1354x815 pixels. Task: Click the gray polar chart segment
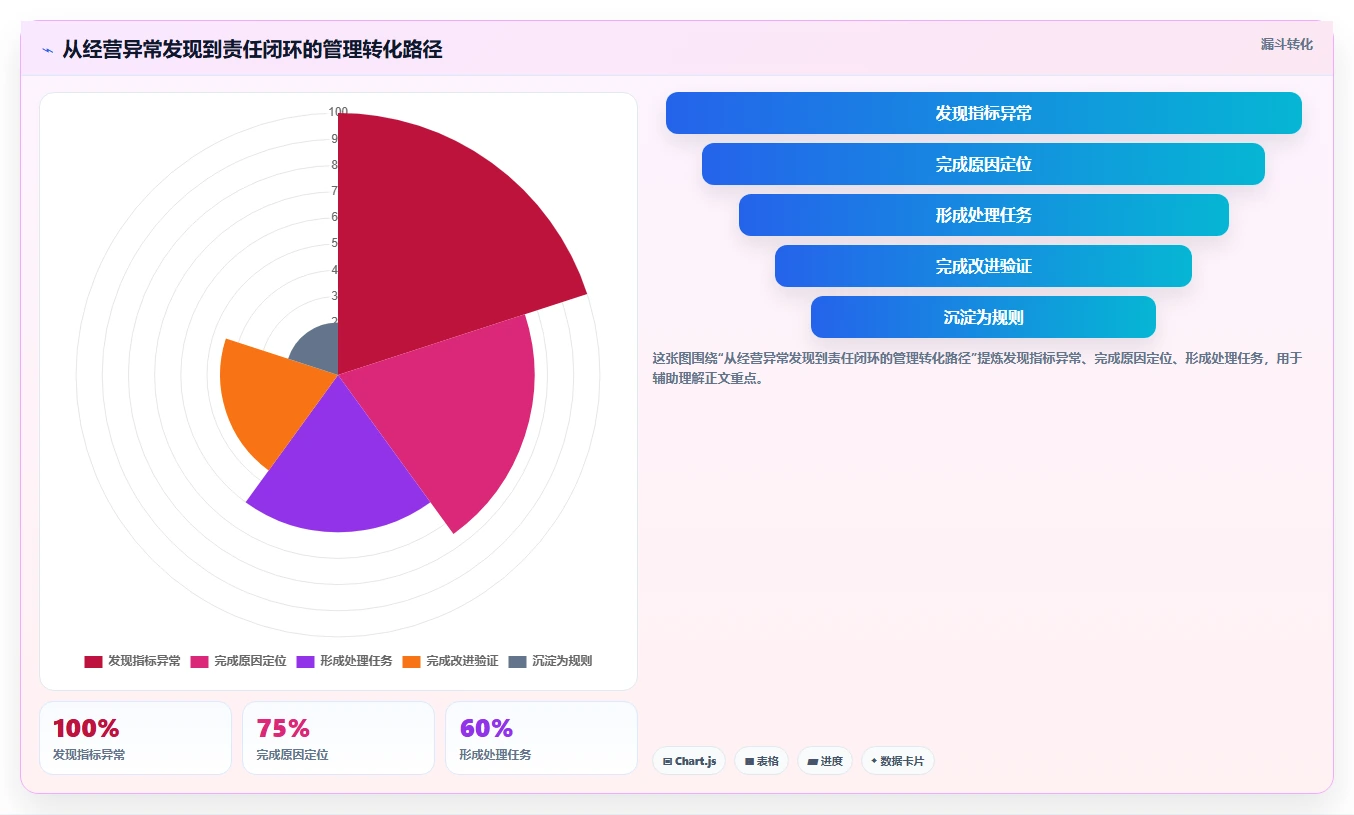(x=318, y=348)
